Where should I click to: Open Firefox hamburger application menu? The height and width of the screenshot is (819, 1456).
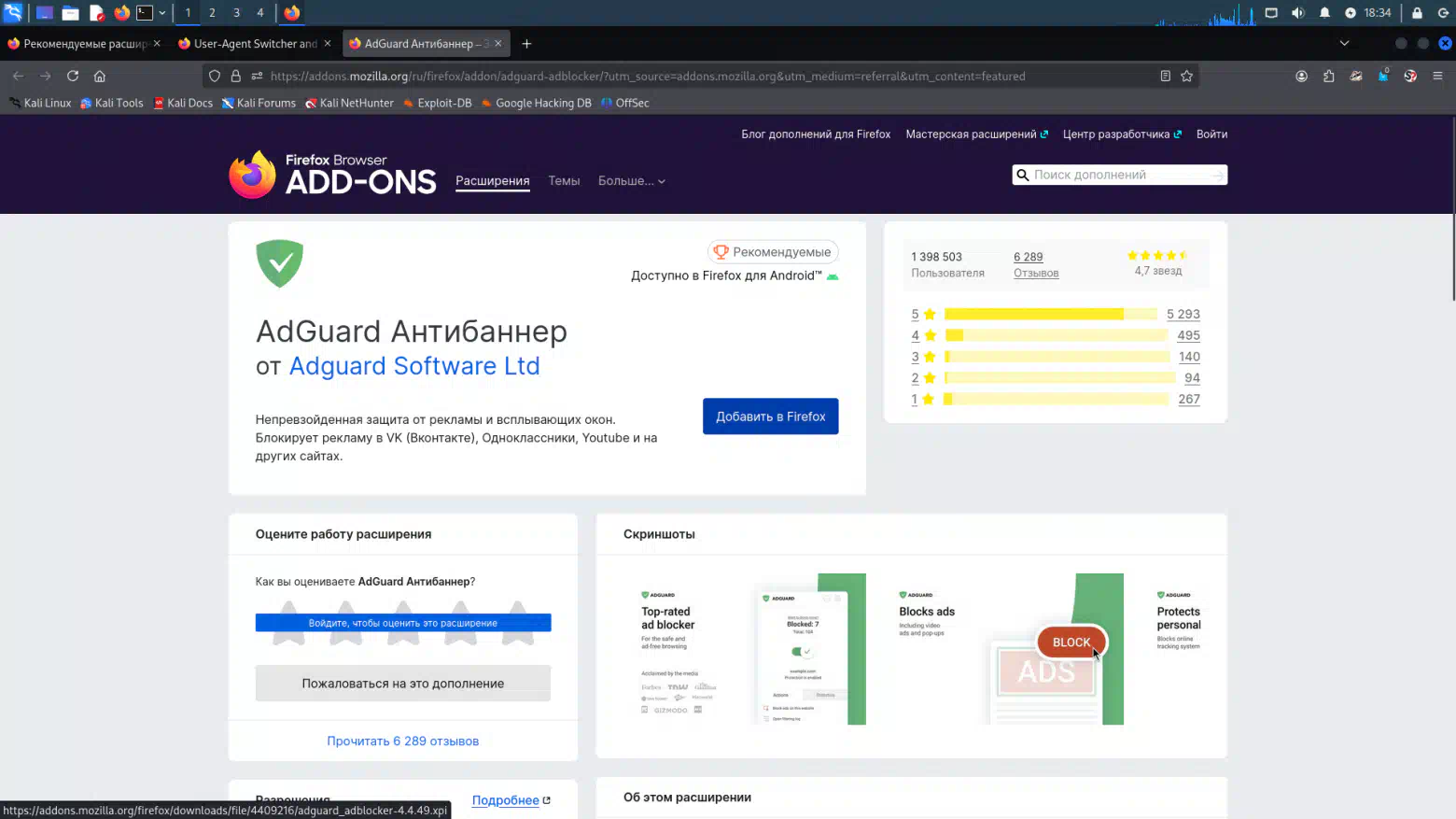click(x=1437, y=76)
